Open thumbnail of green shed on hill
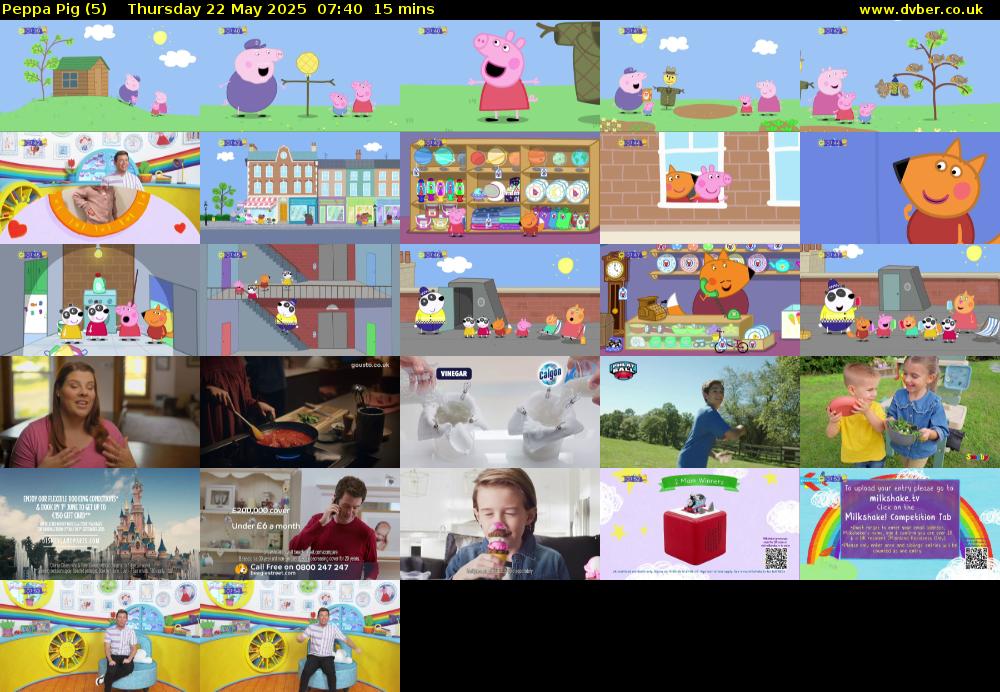The width and height of the screenshot is (1000, 692). (x=100, y=76)
